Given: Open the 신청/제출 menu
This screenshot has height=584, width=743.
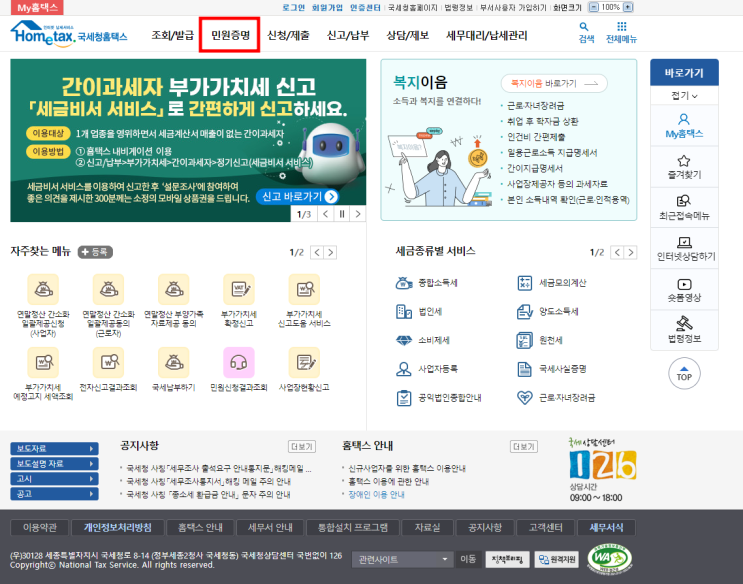Looking at the screenshot, I should pos(288,35).
